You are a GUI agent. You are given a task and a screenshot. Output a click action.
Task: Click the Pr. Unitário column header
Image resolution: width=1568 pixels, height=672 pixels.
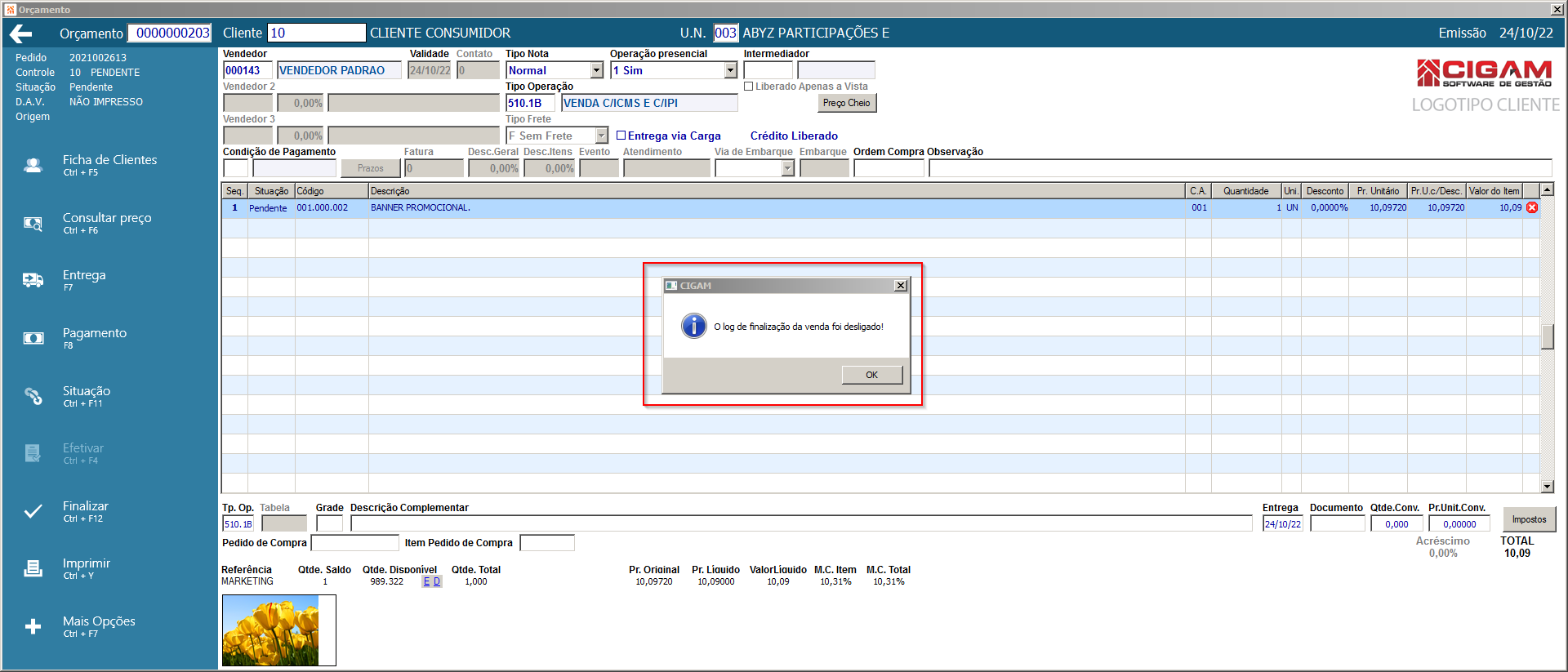pyautogui.click(x=1379, y=191)
